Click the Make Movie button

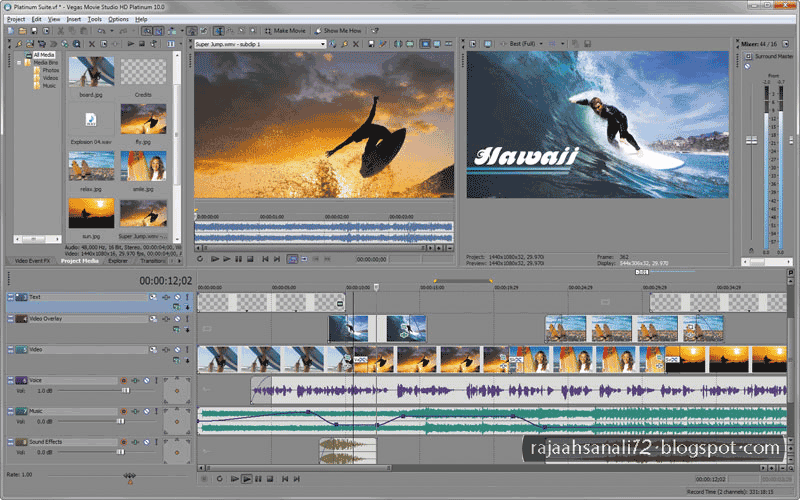pos(285,31)
